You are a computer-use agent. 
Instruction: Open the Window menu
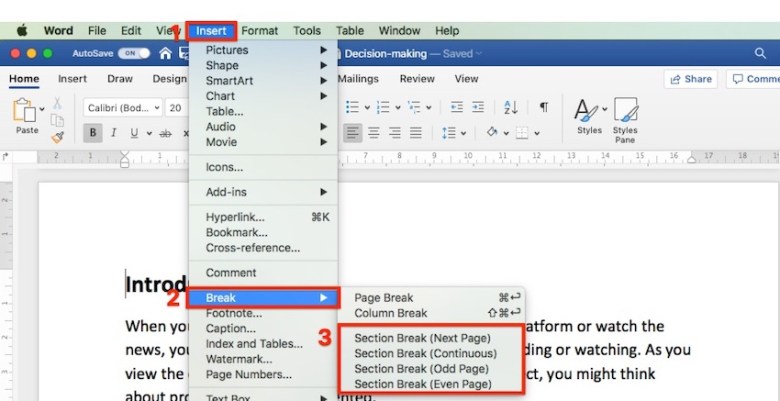click(399, 31)
